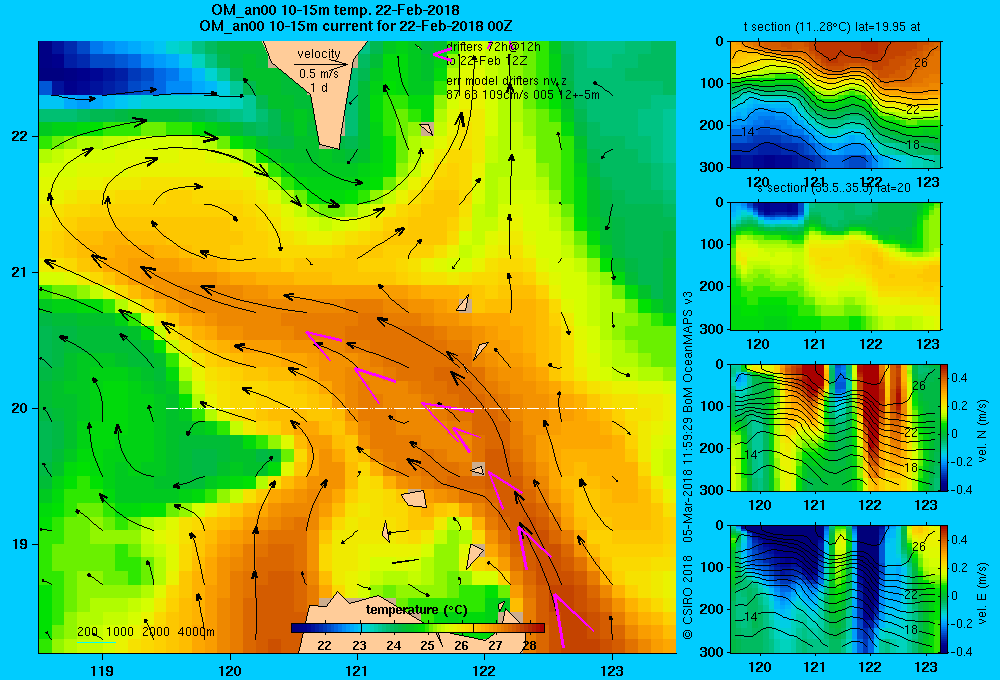Click the white dashed section line at latitude 20
The height and width of the screenshot is (680, 1000).
(x=401, y=408)
